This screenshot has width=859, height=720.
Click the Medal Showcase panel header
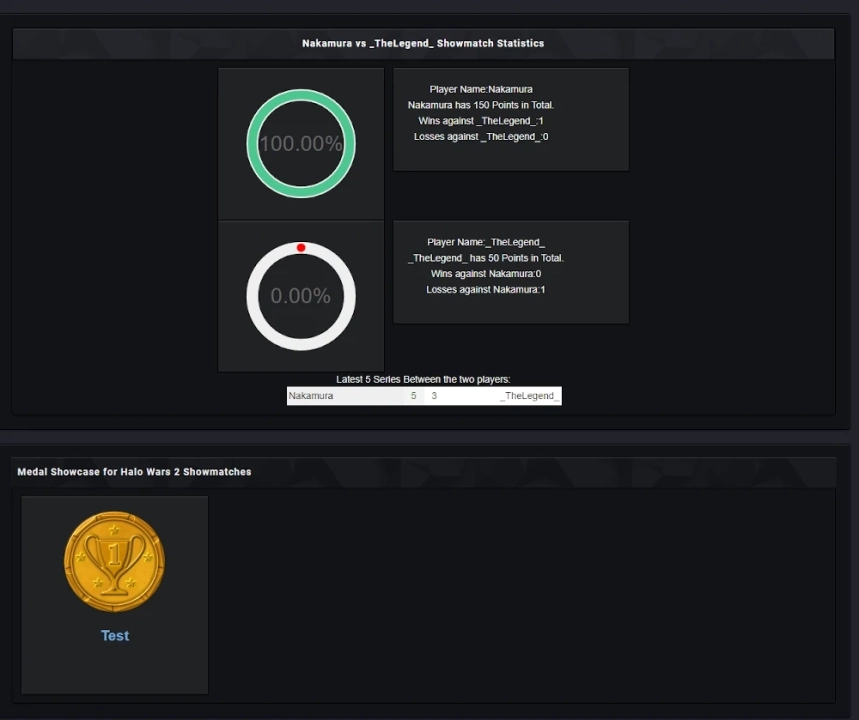pos(134,472)
